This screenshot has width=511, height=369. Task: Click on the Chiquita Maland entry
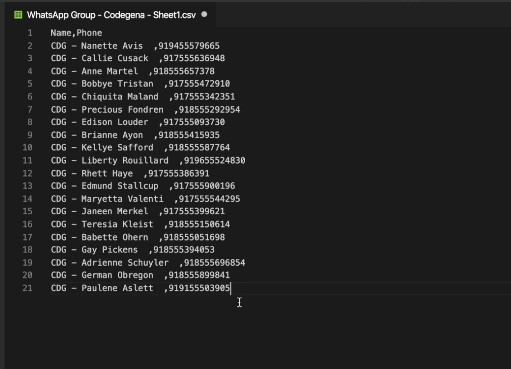click(x=143, y=97)
